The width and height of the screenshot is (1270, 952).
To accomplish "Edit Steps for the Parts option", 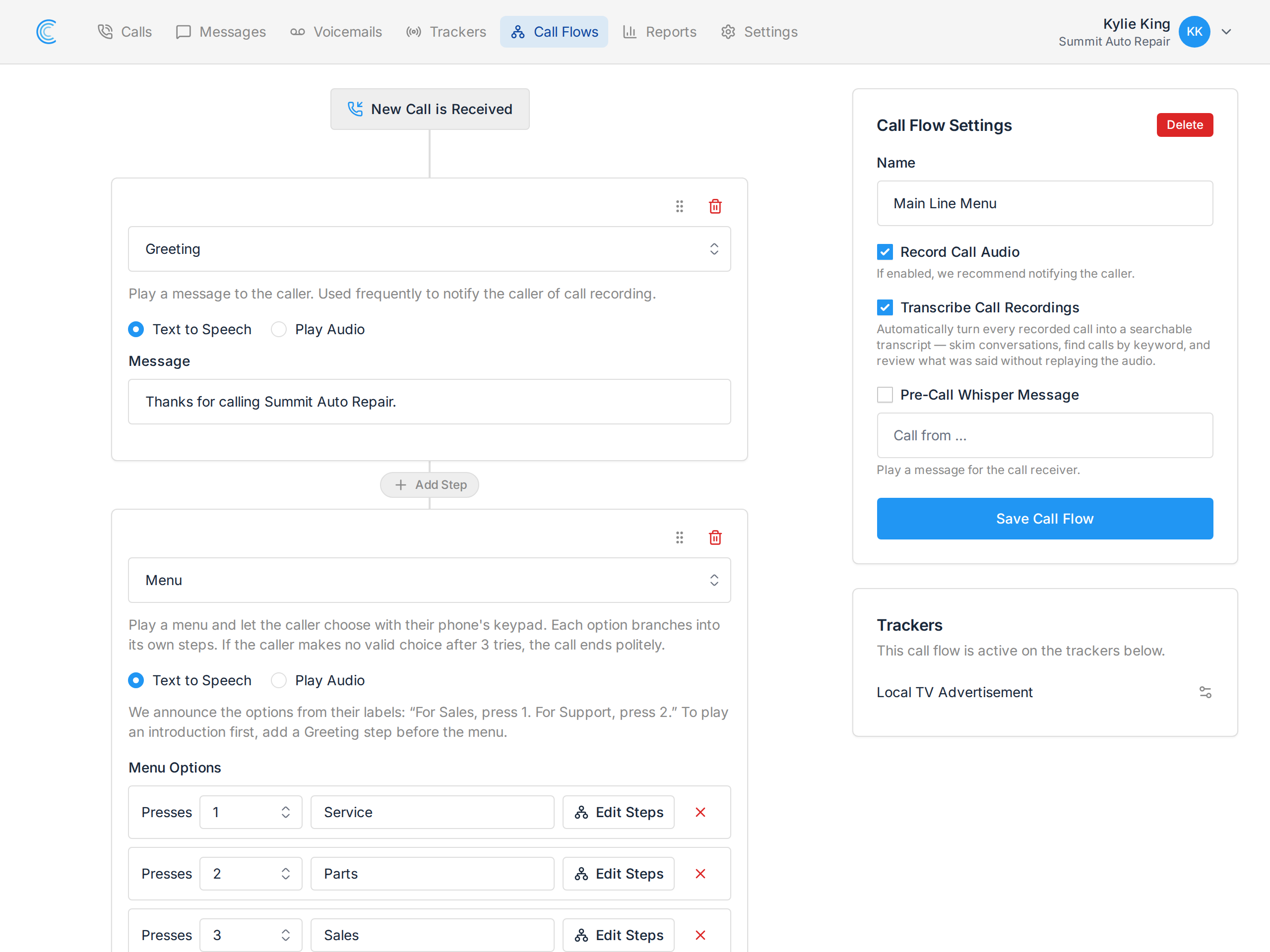I will (x=618, y=873).
